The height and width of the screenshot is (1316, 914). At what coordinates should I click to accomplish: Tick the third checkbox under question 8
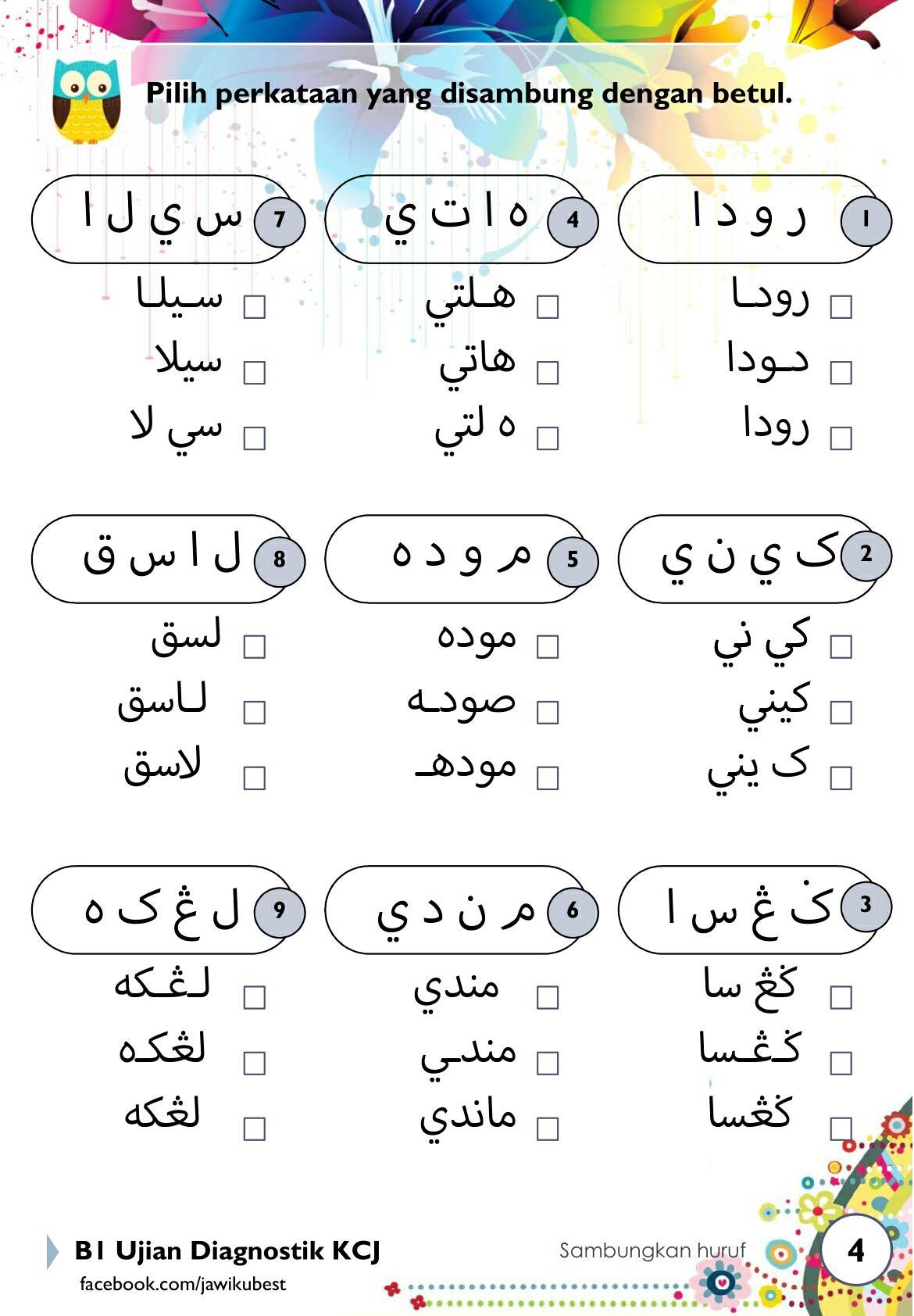pyautogui.click(x=255, y=778)
